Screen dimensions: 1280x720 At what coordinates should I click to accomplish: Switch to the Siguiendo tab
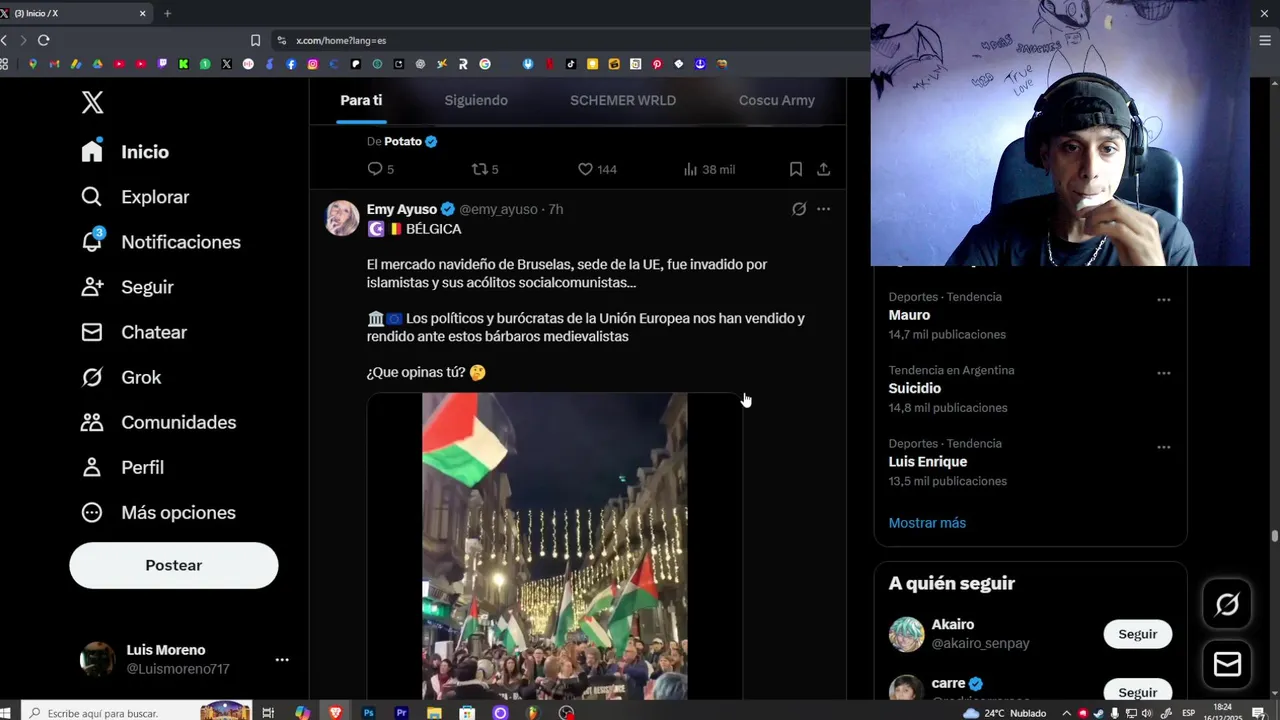tap(476, 100)
